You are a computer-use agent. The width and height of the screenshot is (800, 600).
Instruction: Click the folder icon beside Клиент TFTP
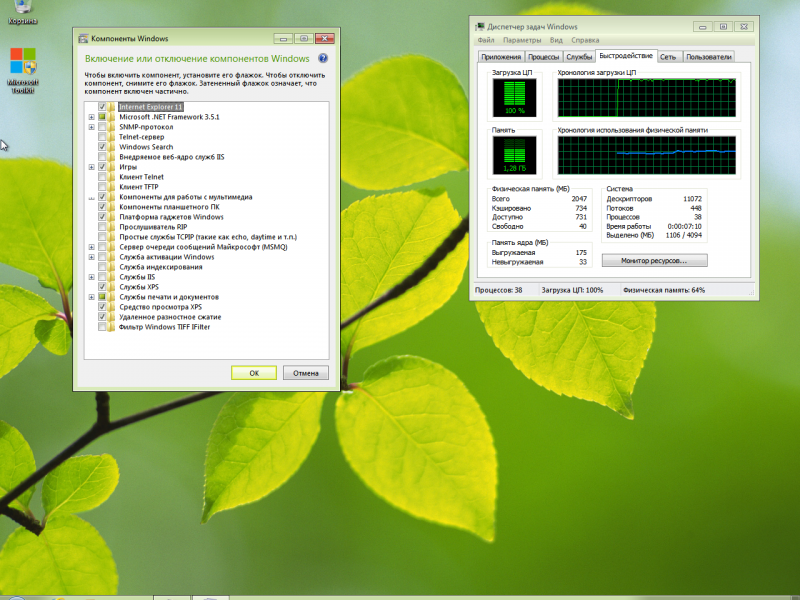[x=111, y=187]
